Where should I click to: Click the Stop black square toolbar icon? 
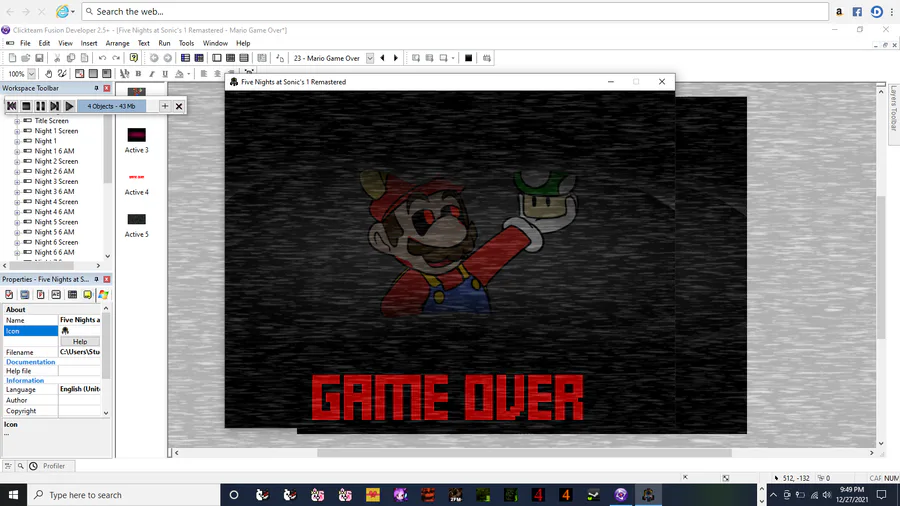point(468,58)
